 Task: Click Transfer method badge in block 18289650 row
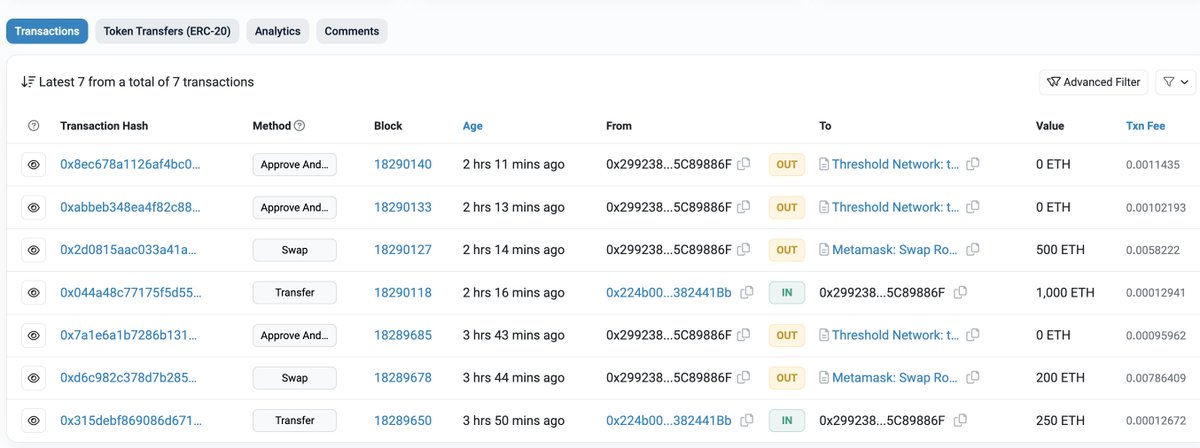click(294, 421)
